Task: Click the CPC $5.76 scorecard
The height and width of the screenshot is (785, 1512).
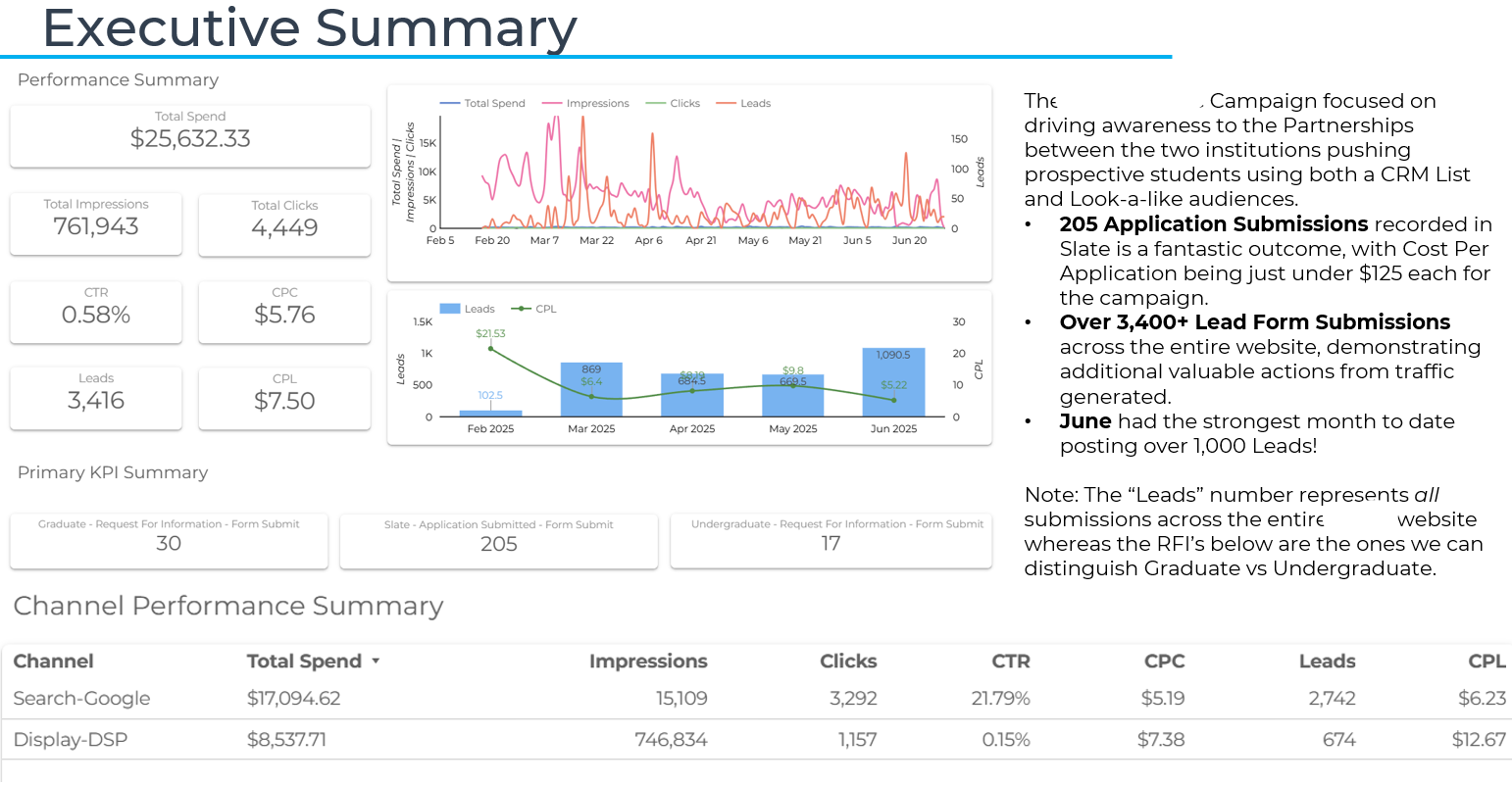Action: click(284, 313)
